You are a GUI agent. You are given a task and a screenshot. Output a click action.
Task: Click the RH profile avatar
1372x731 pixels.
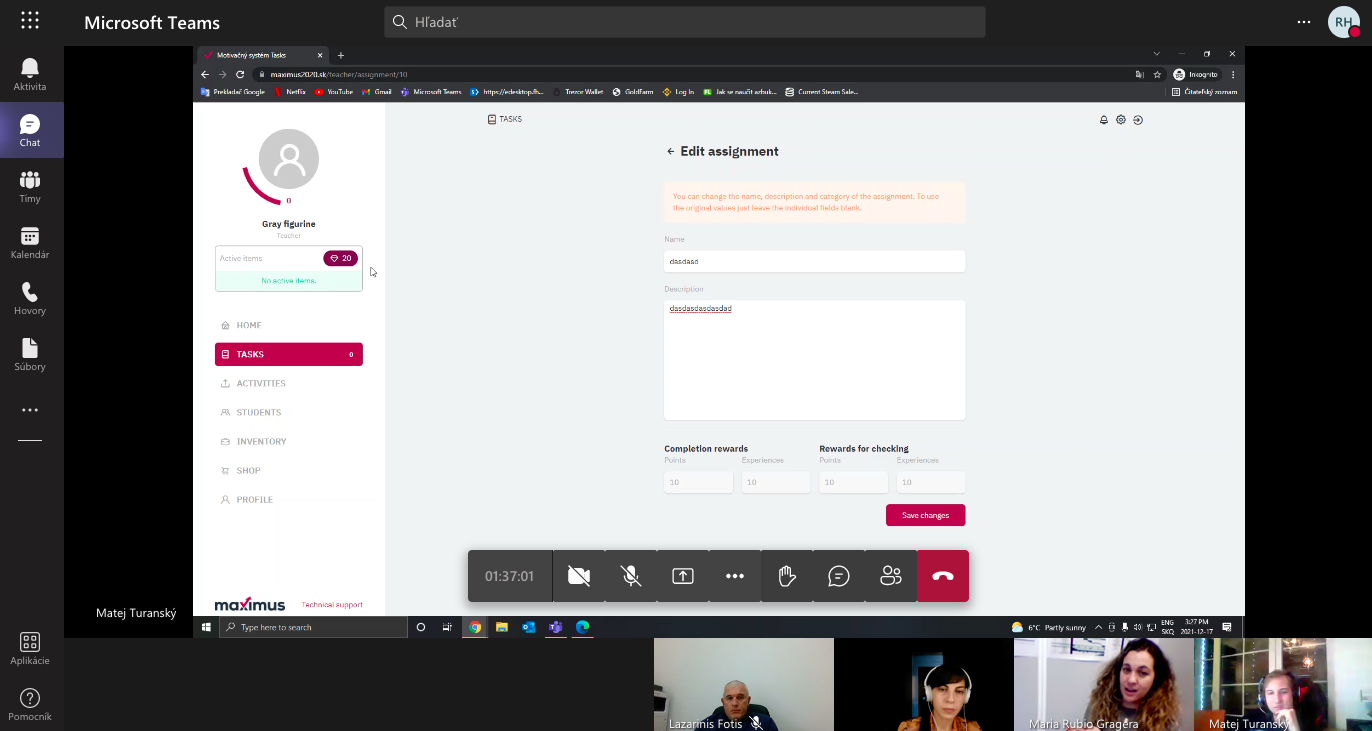tap(1343, 22)
